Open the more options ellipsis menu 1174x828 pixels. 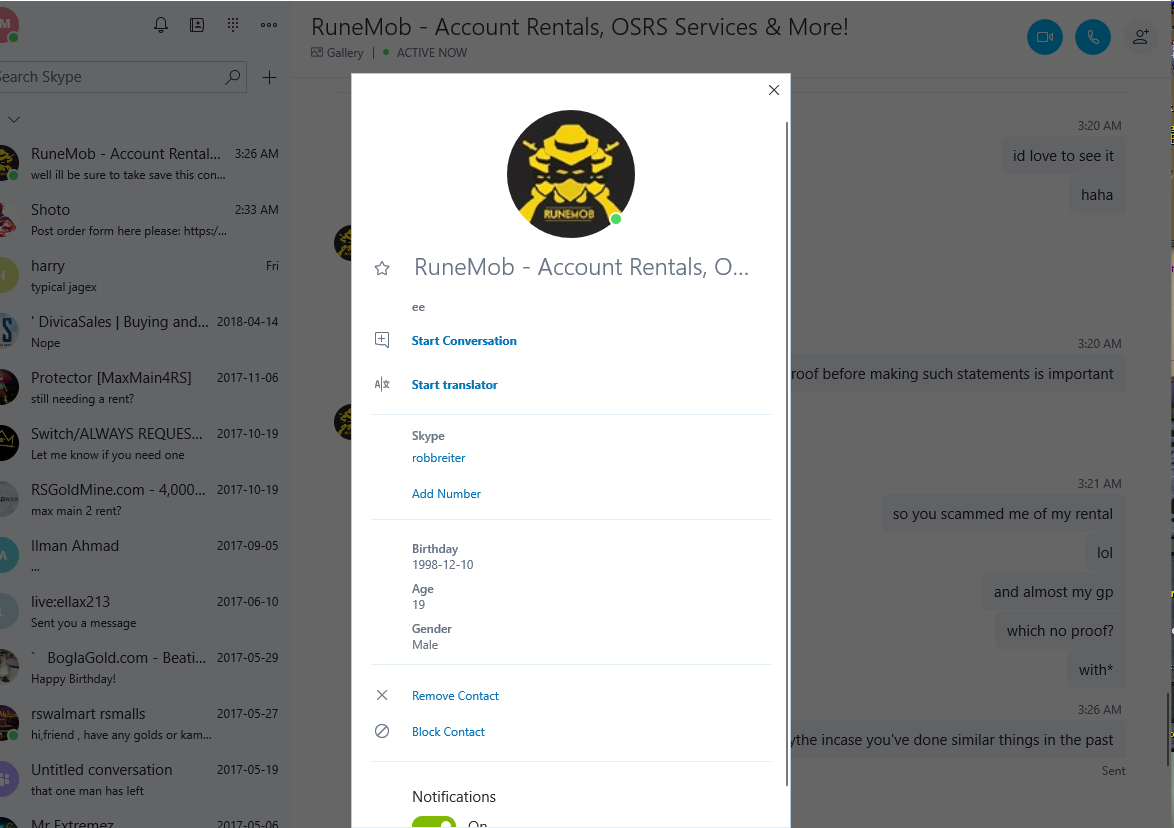click(269, 25)
